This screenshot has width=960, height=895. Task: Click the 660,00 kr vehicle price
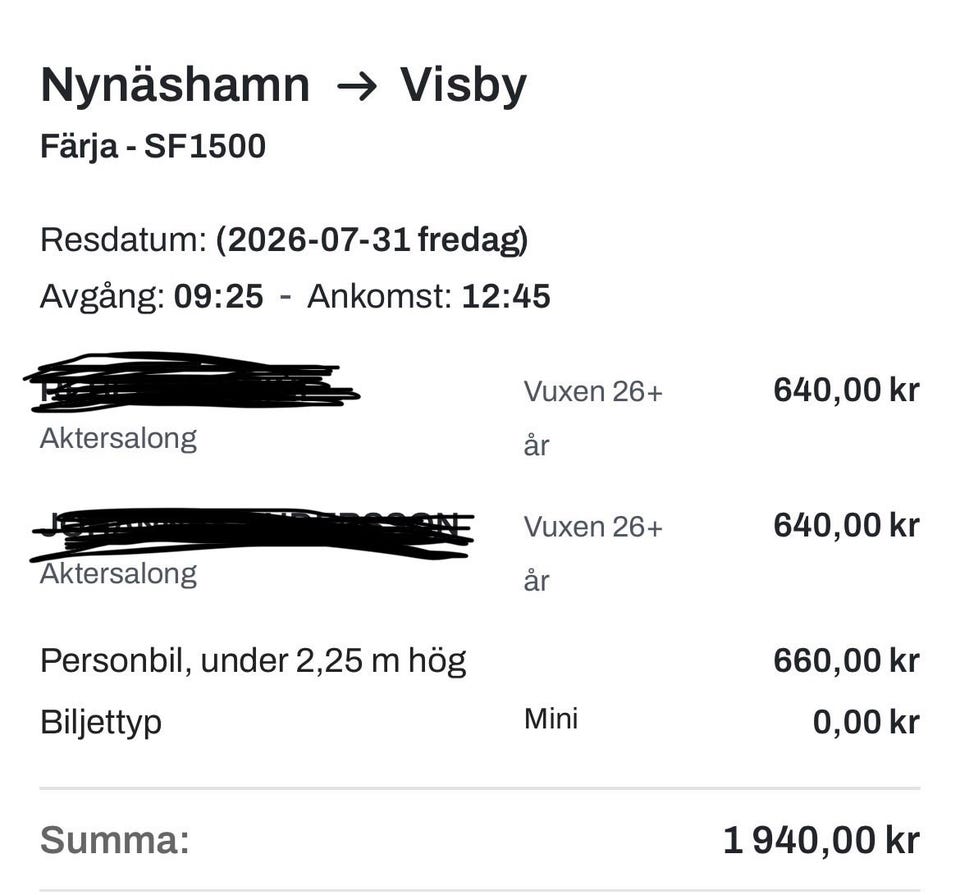click(846, 661)
